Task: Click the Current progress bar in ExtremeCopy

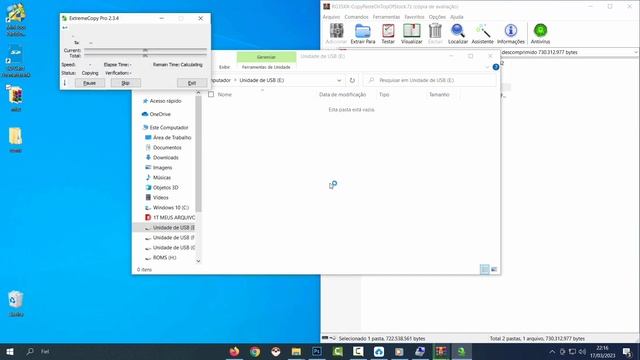Action: [x=145, y=50]
